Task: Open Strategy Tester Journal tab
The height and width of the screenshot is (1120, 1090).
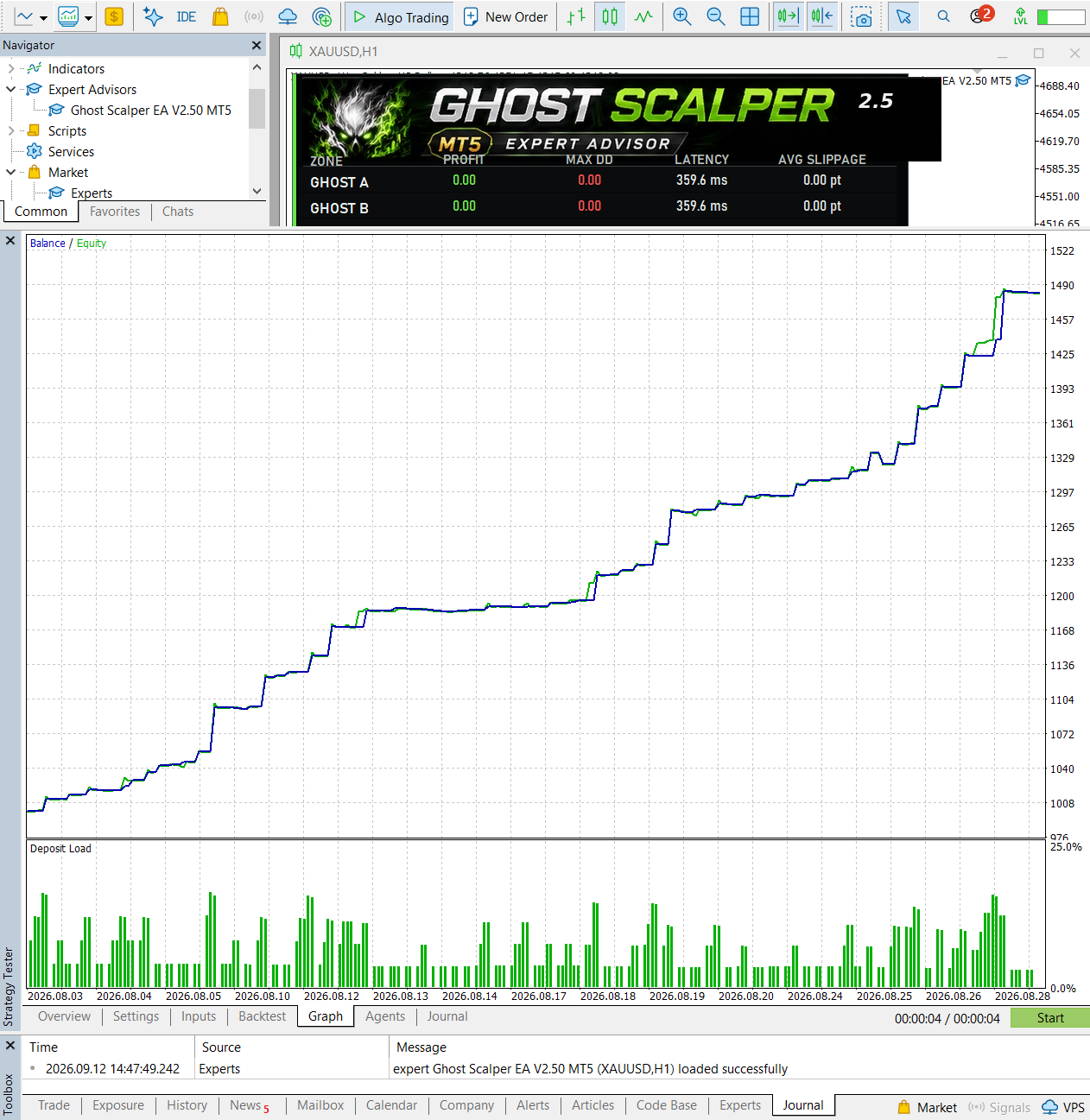Action: point(447,1016)
